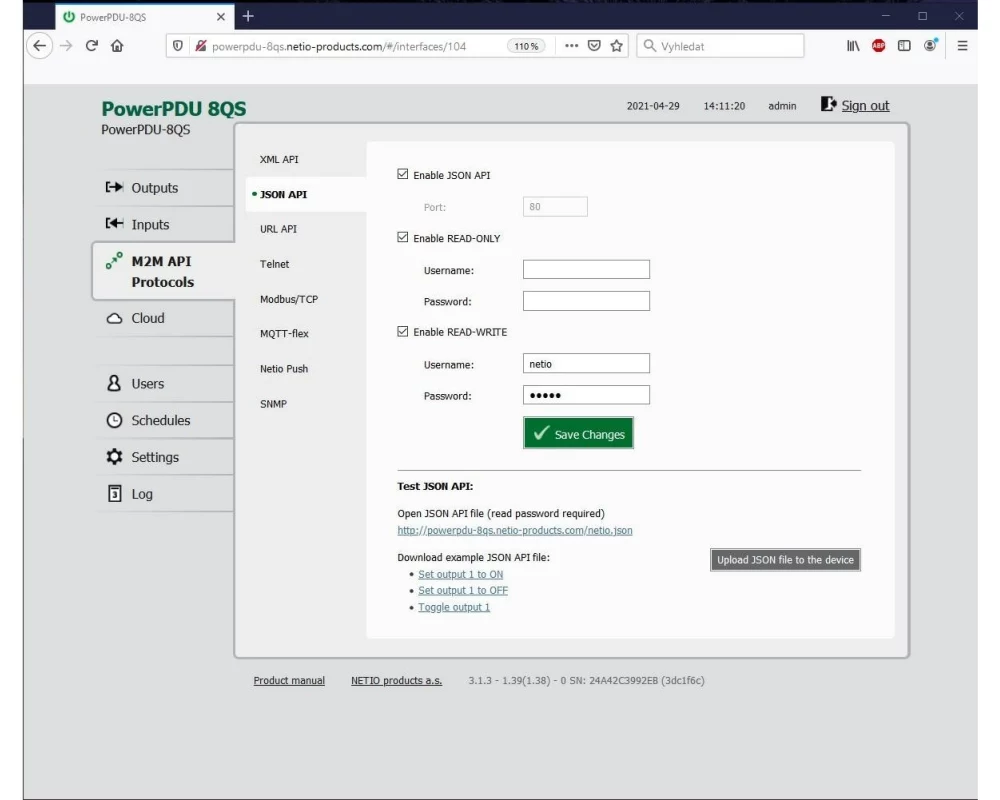Open the Firefox library icon
This screenshot has width=1000, height=800.
(x=853, y=46)
